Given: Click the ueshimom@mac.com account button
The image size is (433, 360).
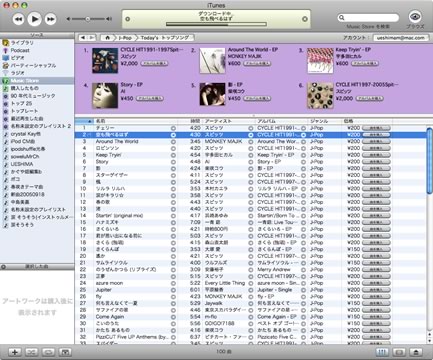Looking at the screenshot, I should [400, 38].
